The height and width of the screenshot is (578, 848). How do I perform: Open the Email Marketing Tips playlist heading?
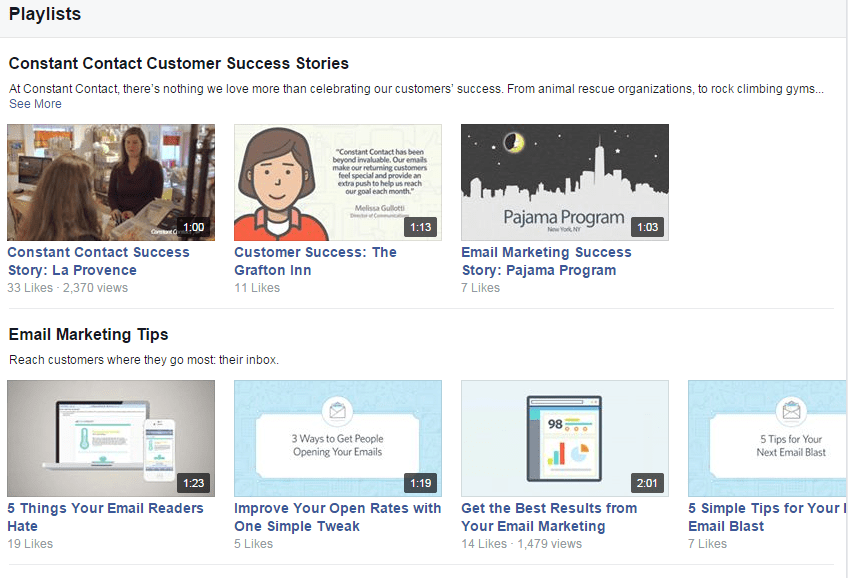88,334
